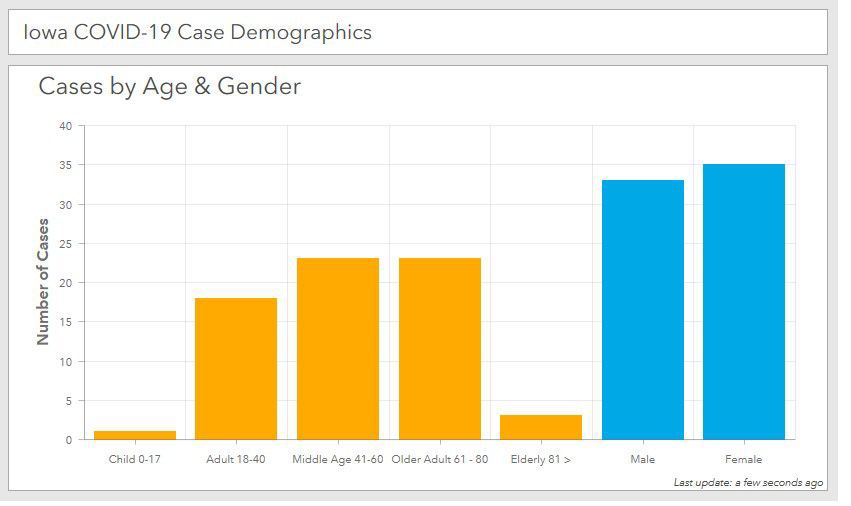
Task: Click the 'Older Adult 61 - 80' axis label
Action: point(440,460)
